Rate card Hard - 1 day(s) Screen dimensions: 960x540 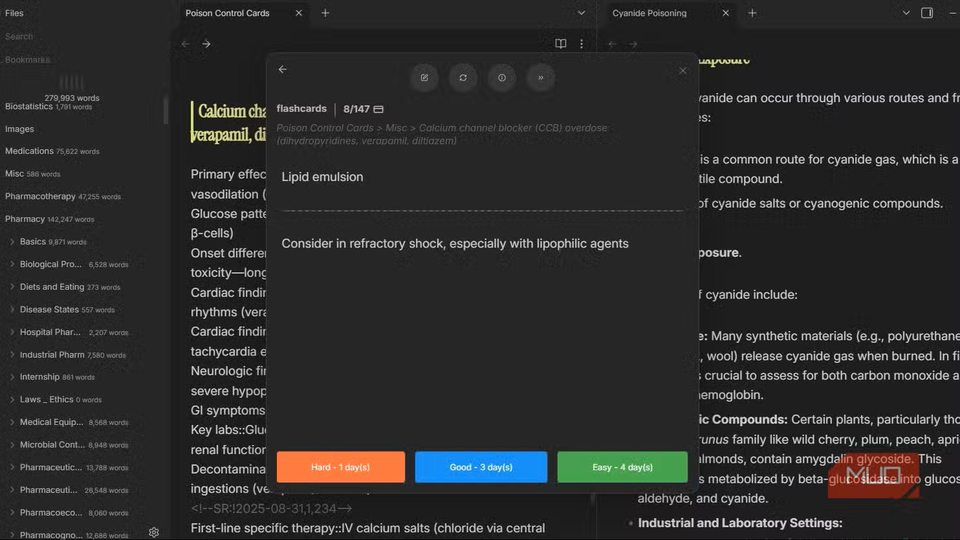(x=340, y=467)
